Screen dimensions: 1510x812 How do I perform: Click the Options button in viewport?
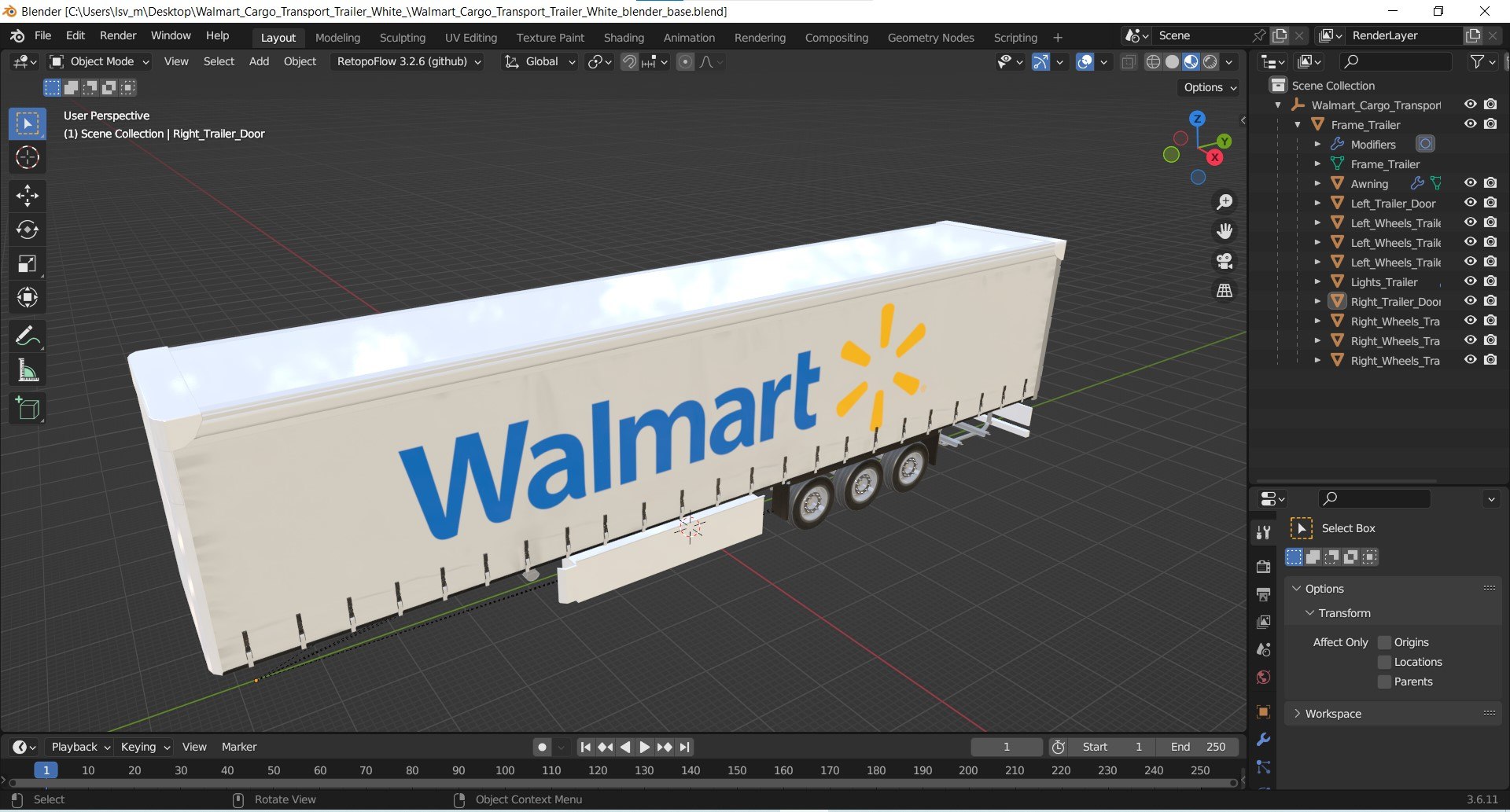coord(1210,87)
